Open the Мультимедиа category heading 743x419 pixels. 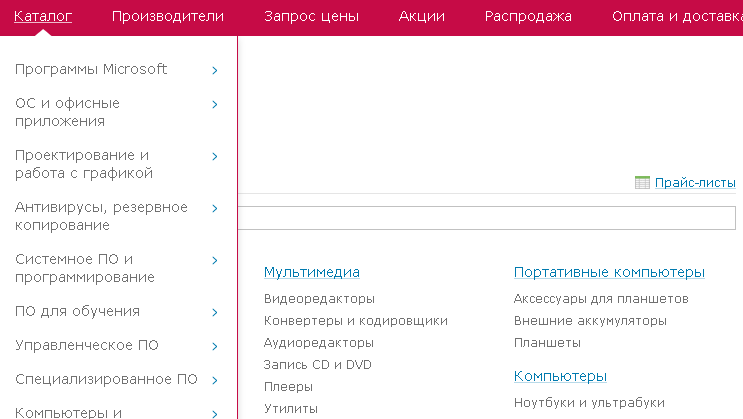[311, 272]
